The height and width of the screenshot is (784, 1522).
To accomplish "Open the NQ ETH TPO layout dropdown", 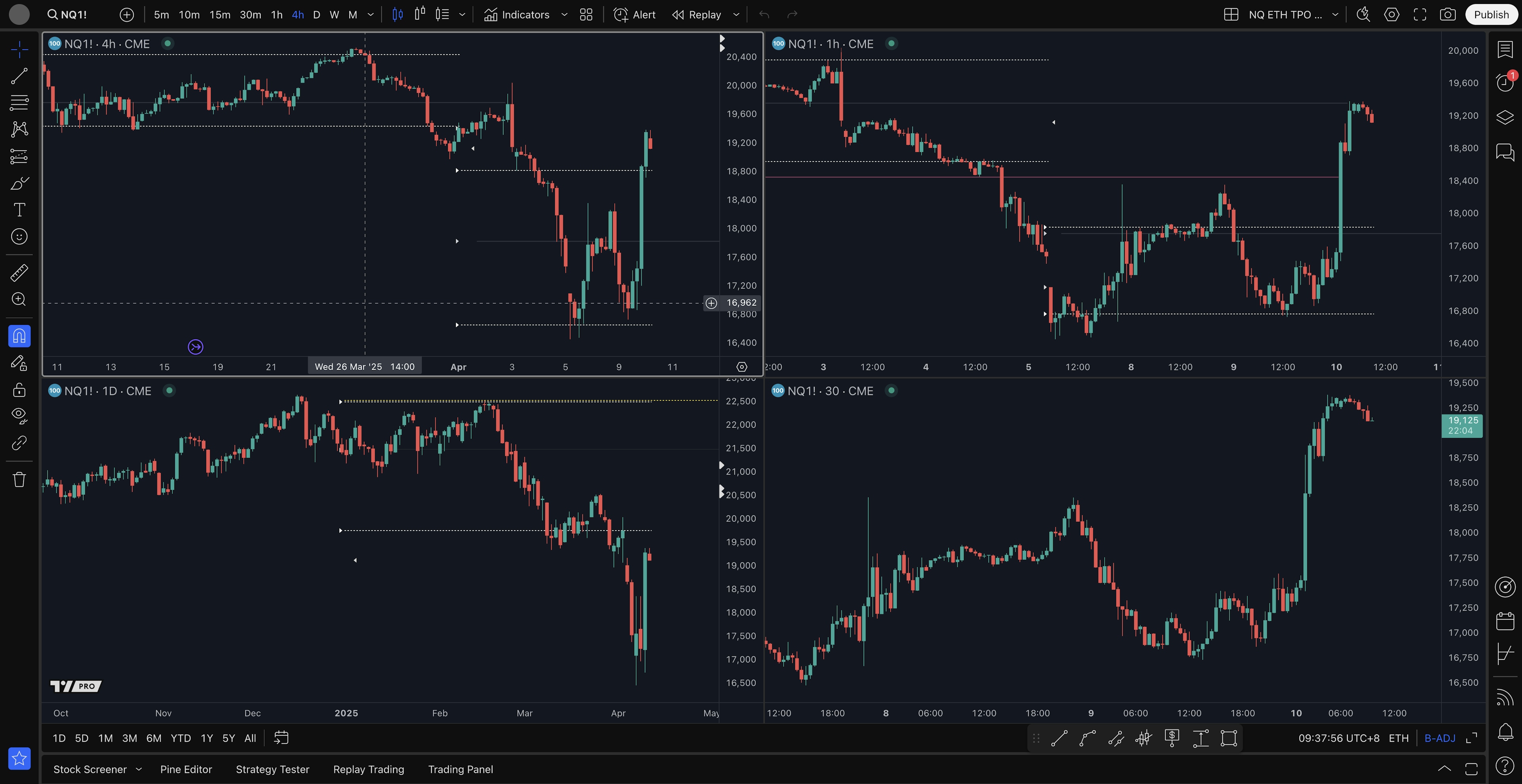I will [1335, 15].
